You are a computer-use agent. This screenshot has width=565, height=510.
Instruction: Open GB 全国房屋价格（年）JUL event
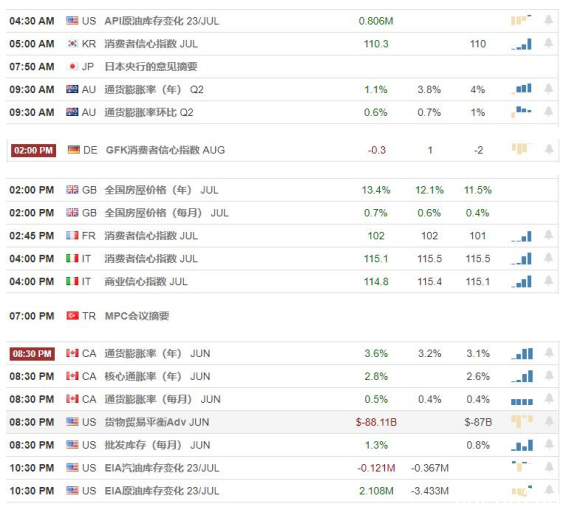tap(161, 190)
